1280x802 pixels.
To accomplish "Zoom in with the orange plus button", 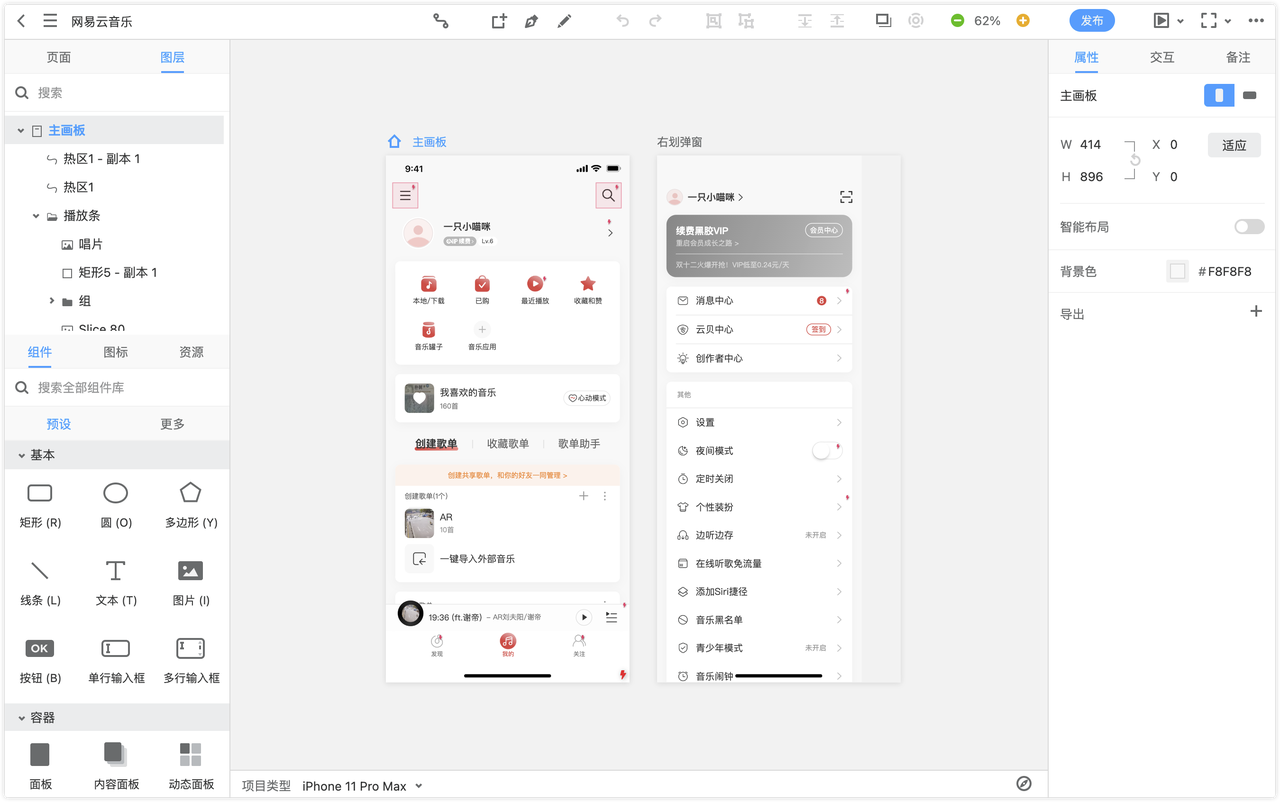I will coord(1023,21).
